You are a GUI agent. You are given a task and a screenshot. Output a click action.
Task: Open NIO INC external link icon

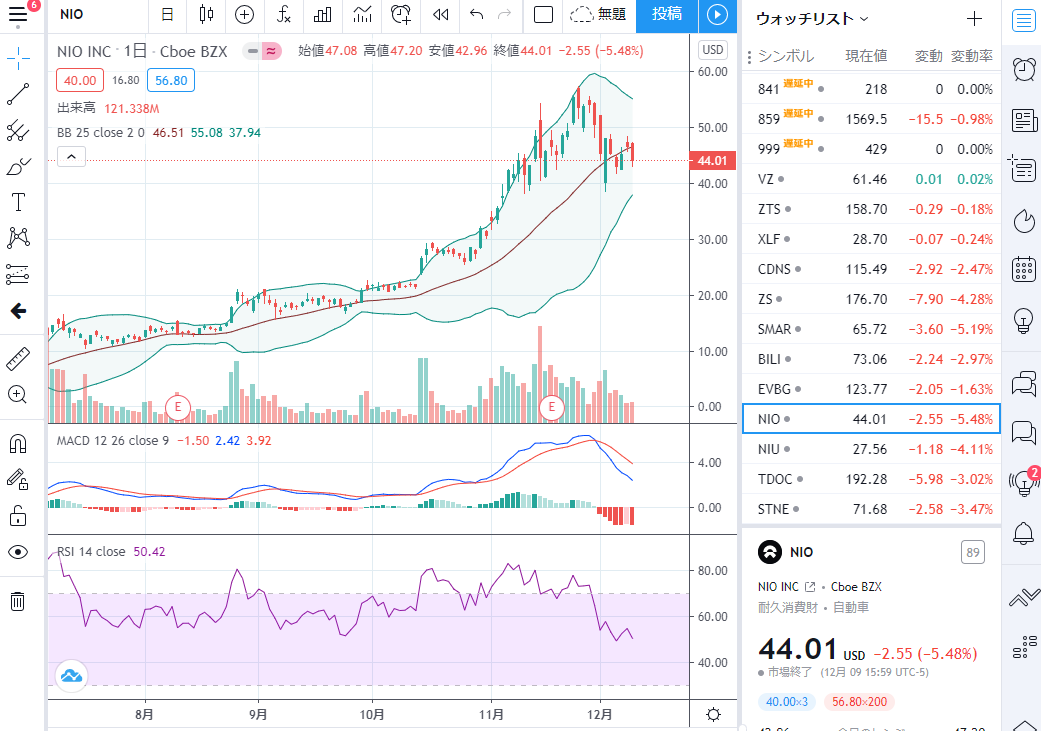pos(810,587)
